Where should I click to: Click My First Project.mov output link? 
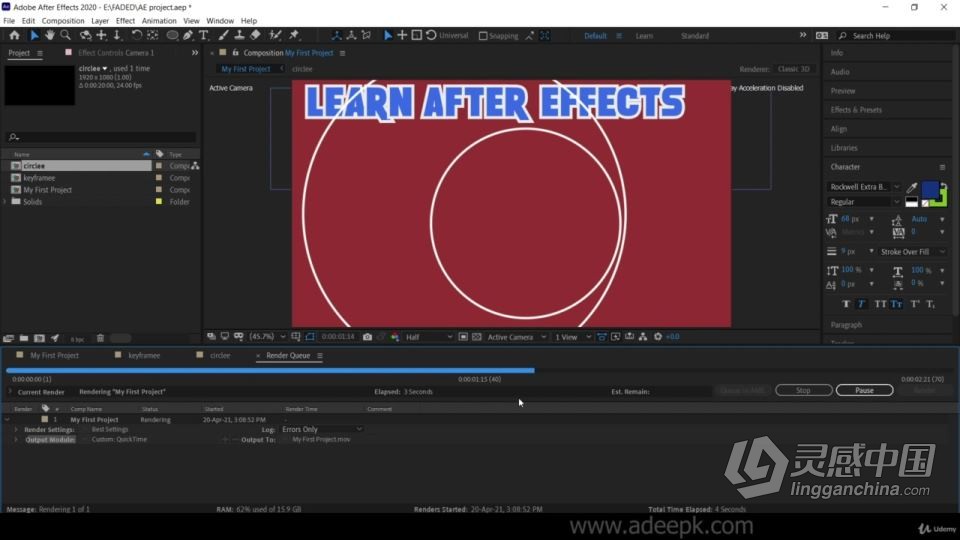pyautogui.click(x=321, y=440)
